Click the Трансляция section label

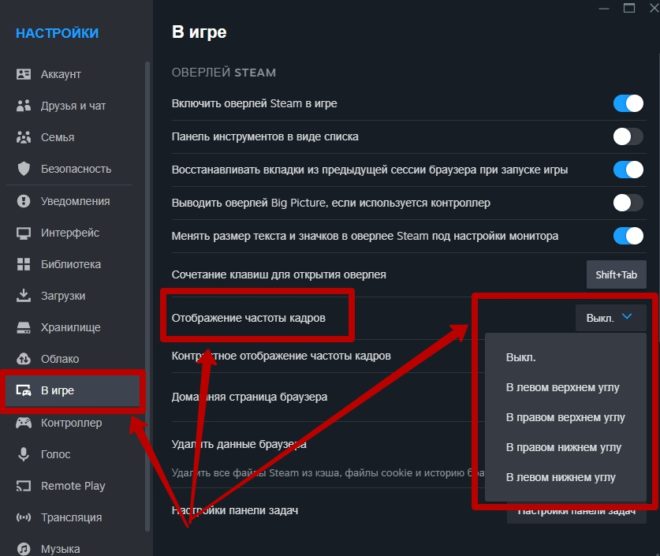click(71, 517)
